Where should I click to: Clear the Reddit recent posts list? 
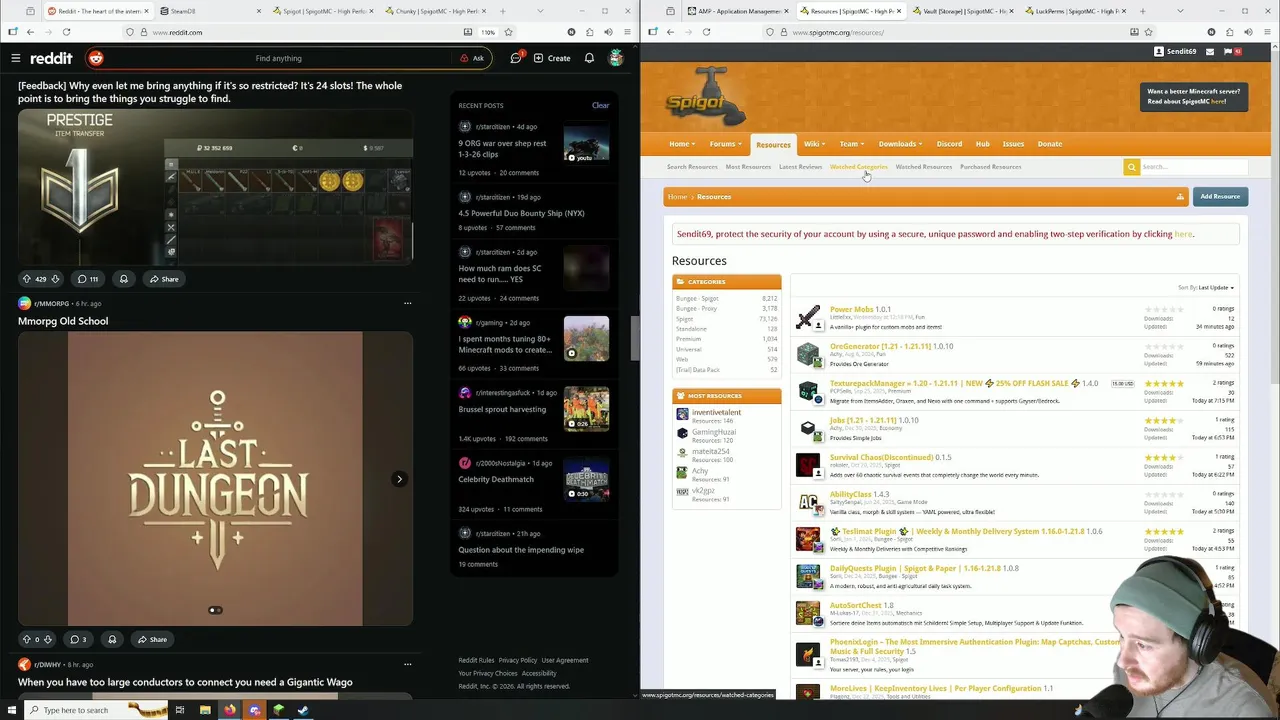600,105
